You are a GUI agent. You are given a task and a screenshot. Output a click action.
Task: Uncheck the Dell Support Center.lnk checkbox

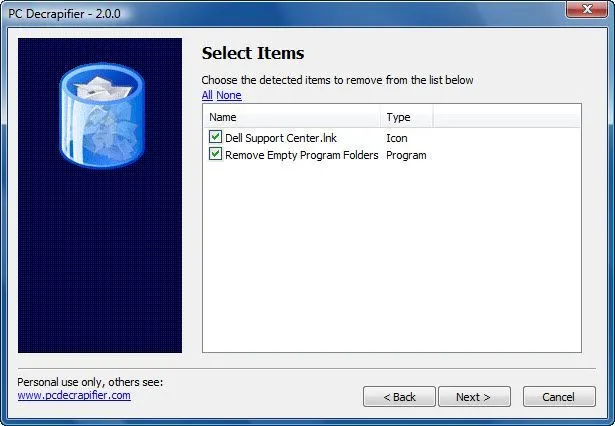pos(215,137)
